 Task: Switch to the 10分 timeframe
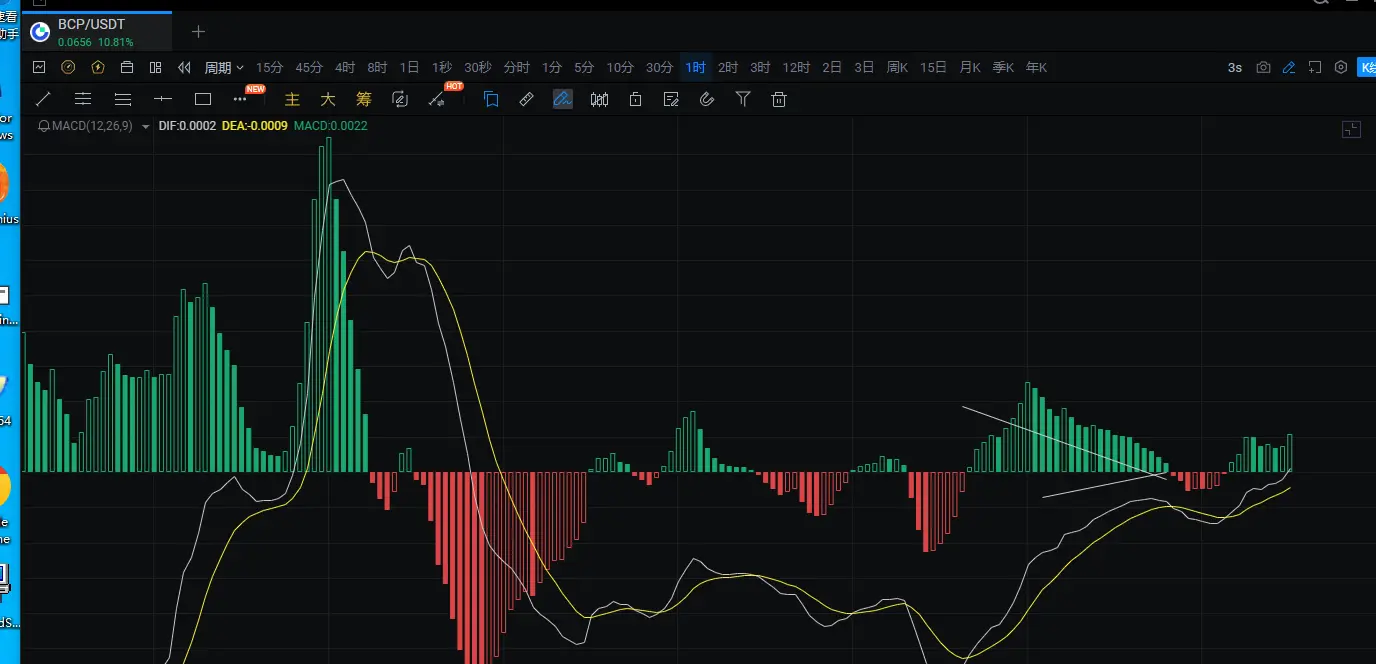[620, 67]
